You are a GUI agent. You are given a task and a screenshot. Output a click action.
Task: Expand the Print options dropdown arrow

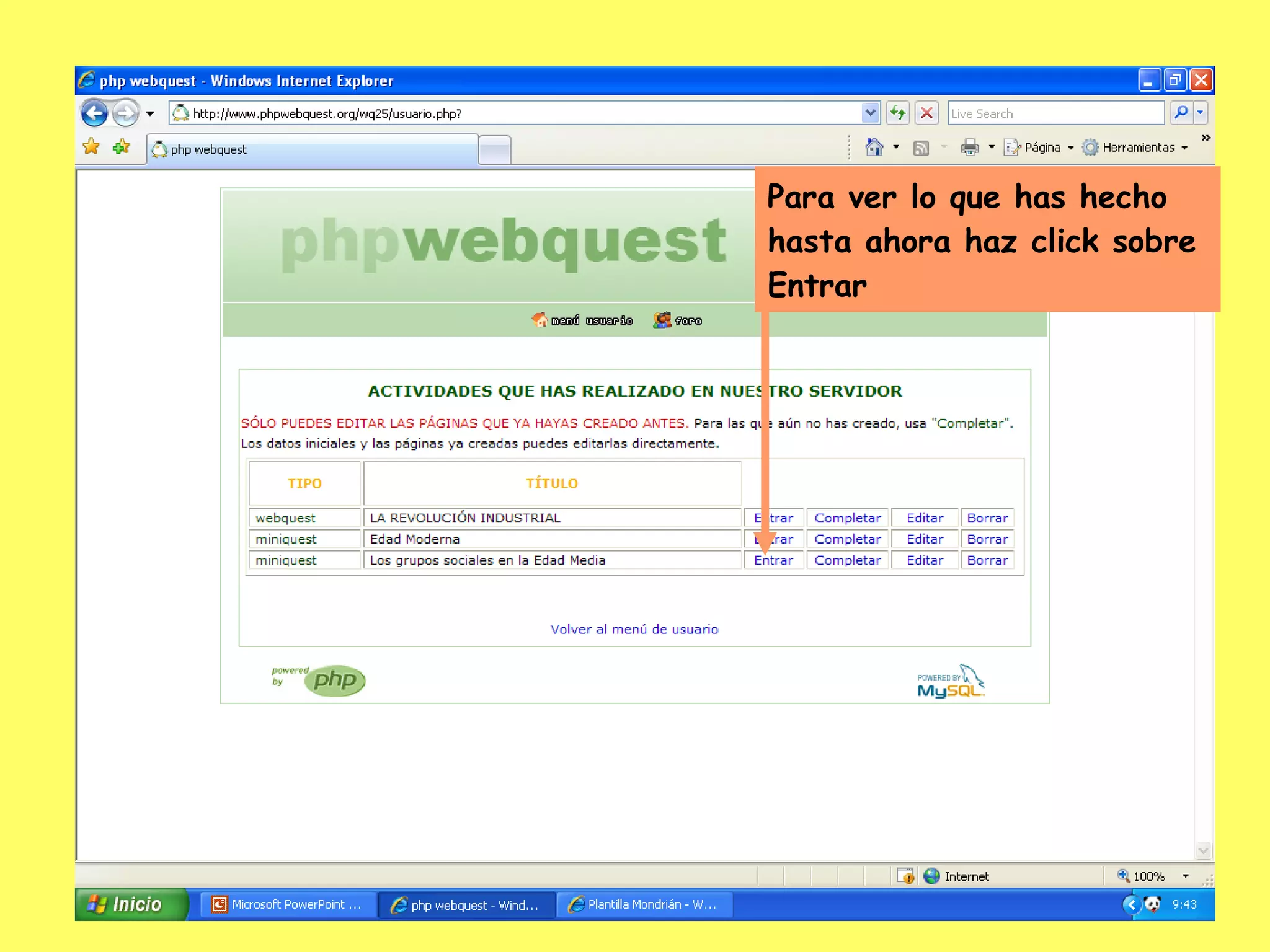(992, 148)
